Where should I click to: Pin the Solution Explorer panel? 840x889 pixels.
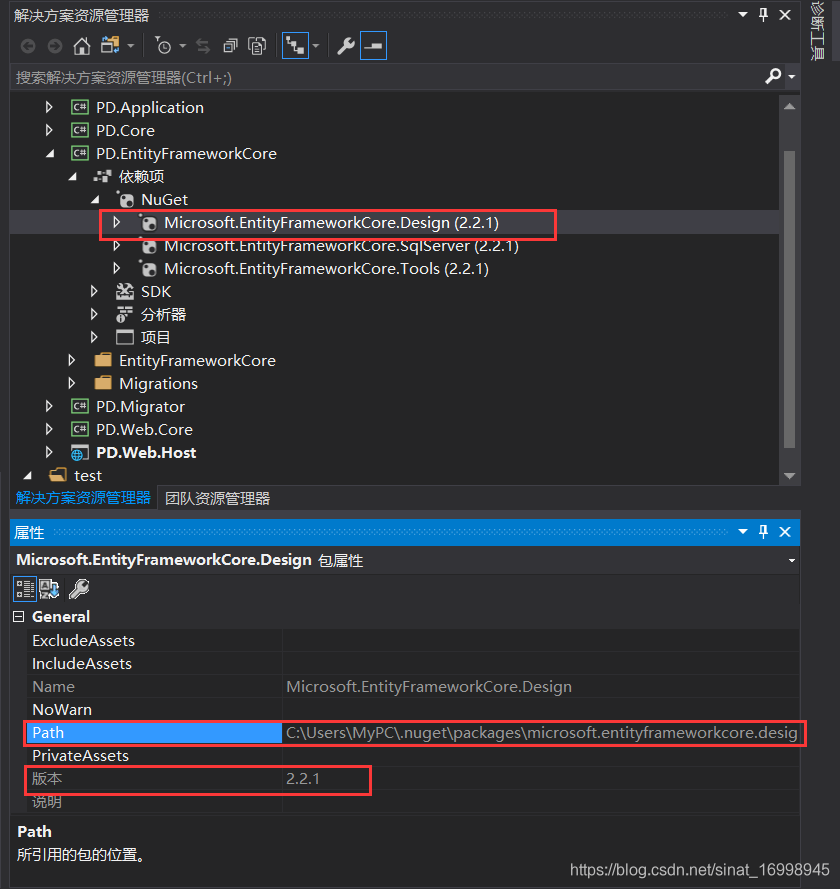click(763, 15)
